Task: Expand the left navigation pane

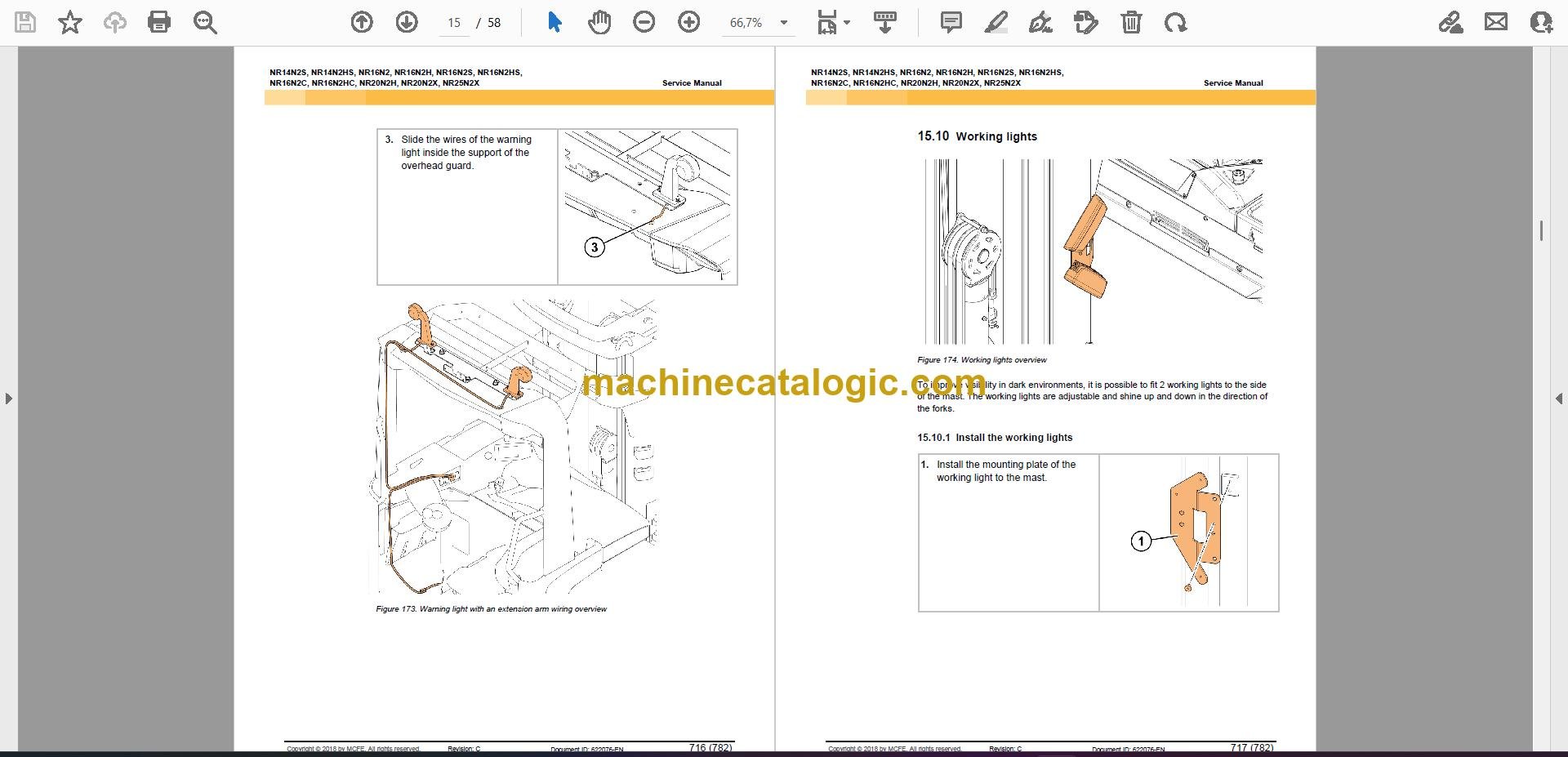Action: (8, 399)
